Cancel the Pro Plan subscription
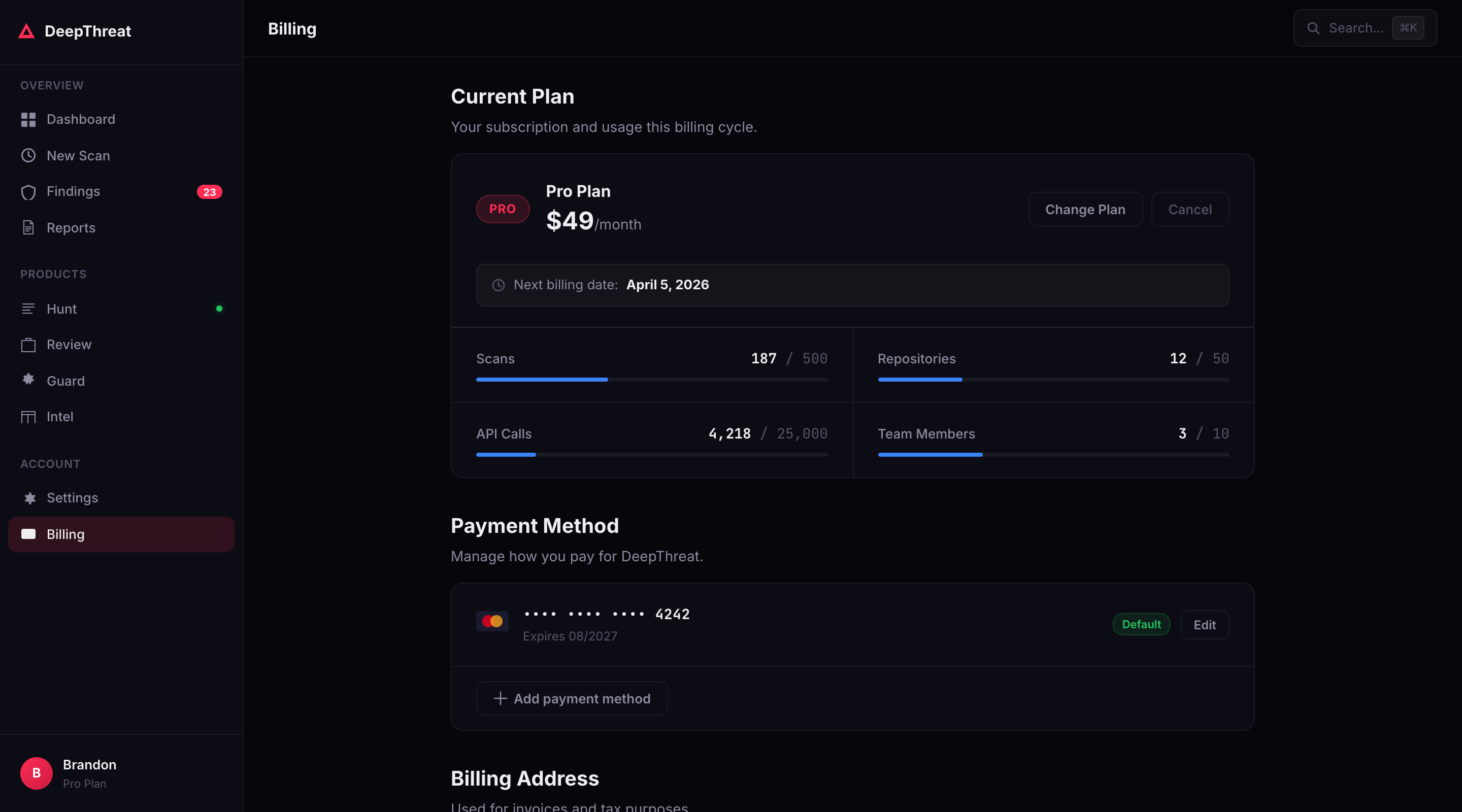The height and width of the screenshot is (812, 1462). pyautogui.click(x=1189, y=210)
